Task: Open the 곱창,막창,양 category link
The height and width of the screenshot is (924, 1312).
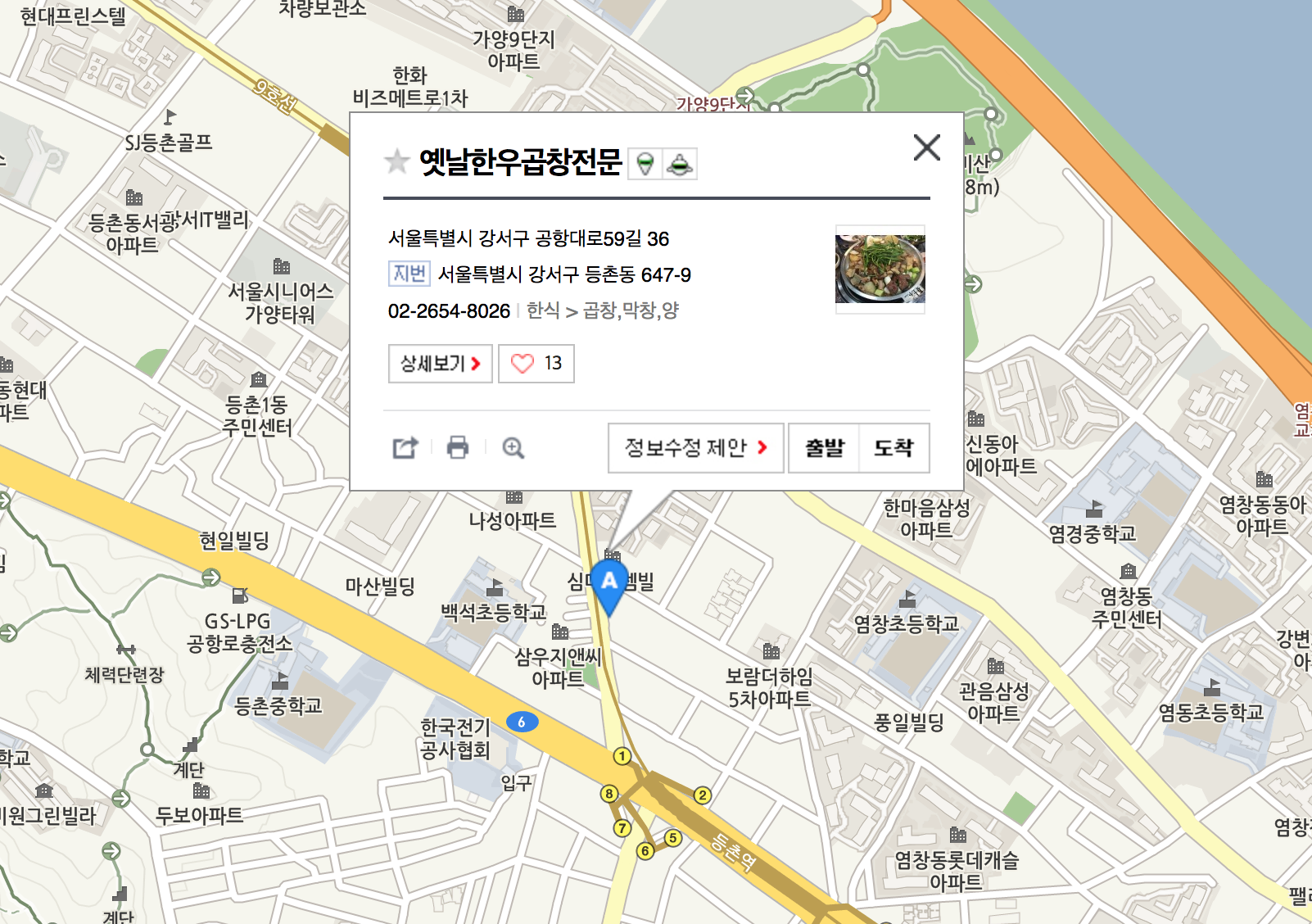Action: (x=631, y=310)
